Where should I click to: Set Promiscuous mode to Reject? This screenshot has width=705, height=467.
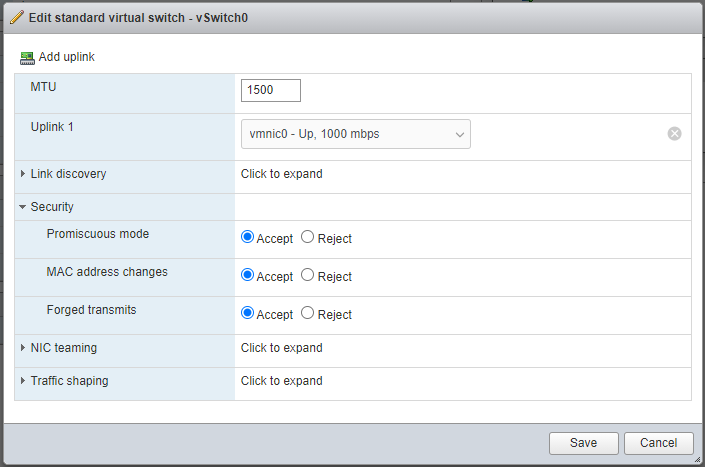coord(308,238)
